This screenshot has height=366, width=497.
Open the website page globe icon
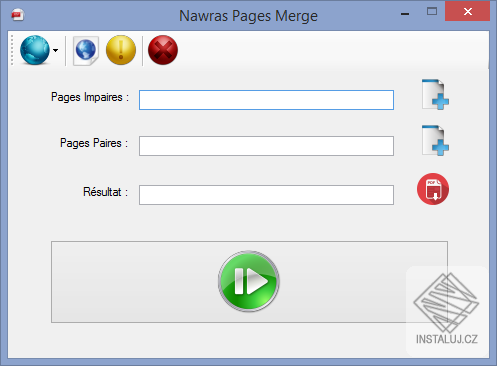pos(86,51)
